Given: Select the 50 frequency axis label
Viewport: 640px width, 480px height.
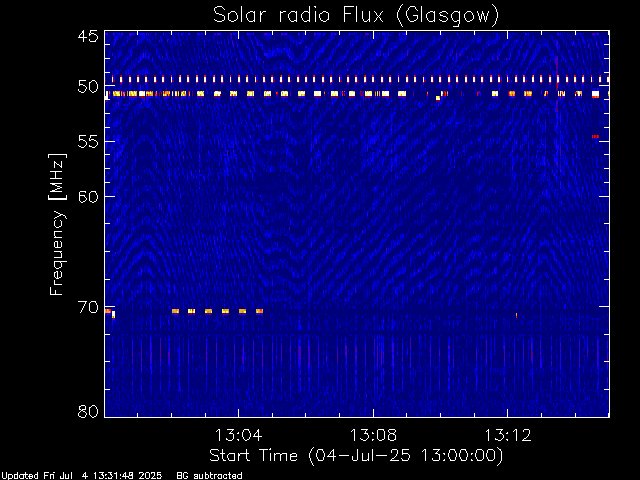Looking at the screenshot, I should [88, 87].
